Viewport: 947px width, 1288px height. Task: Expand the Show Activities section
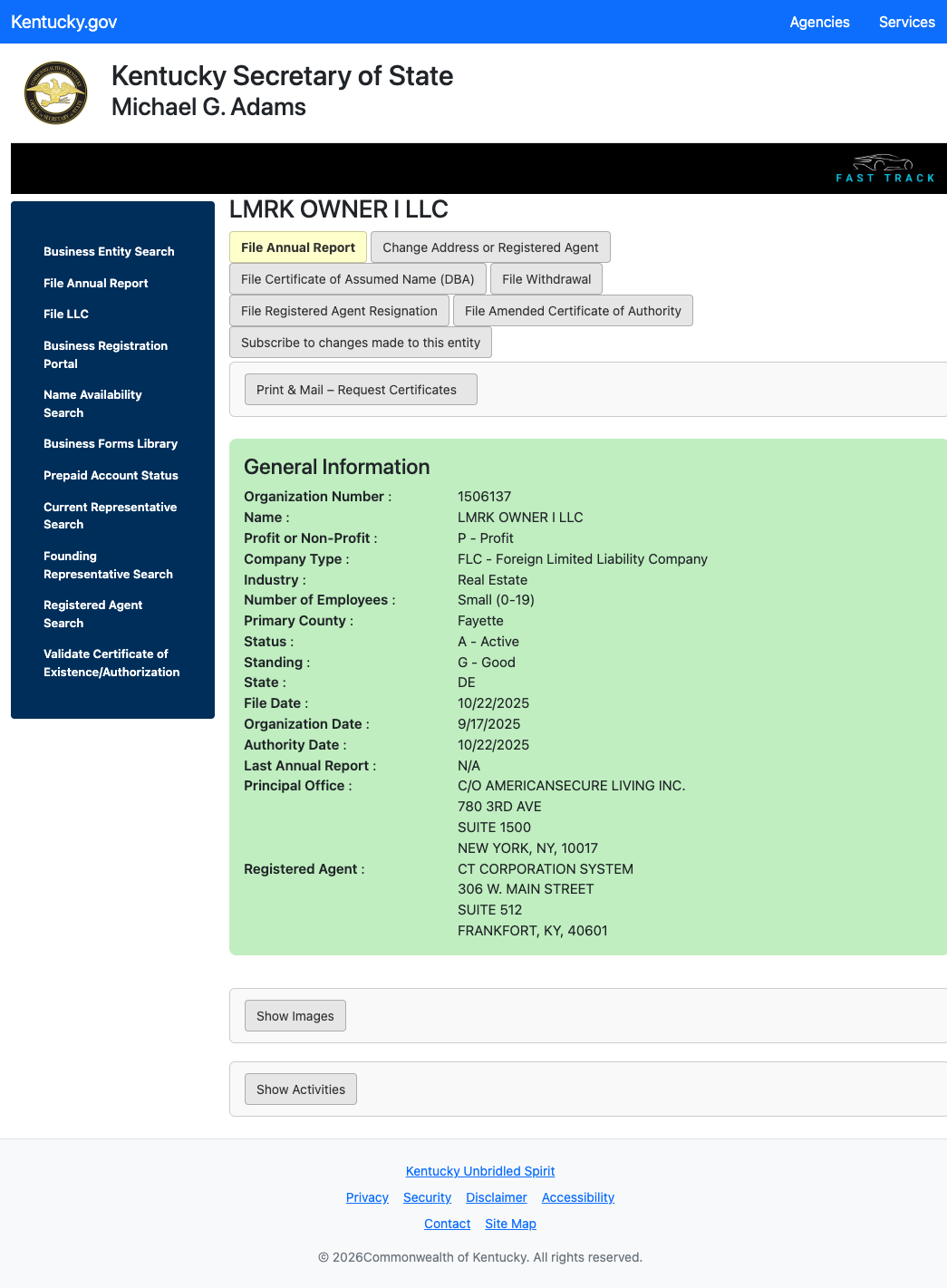(x=301, y=1089)
